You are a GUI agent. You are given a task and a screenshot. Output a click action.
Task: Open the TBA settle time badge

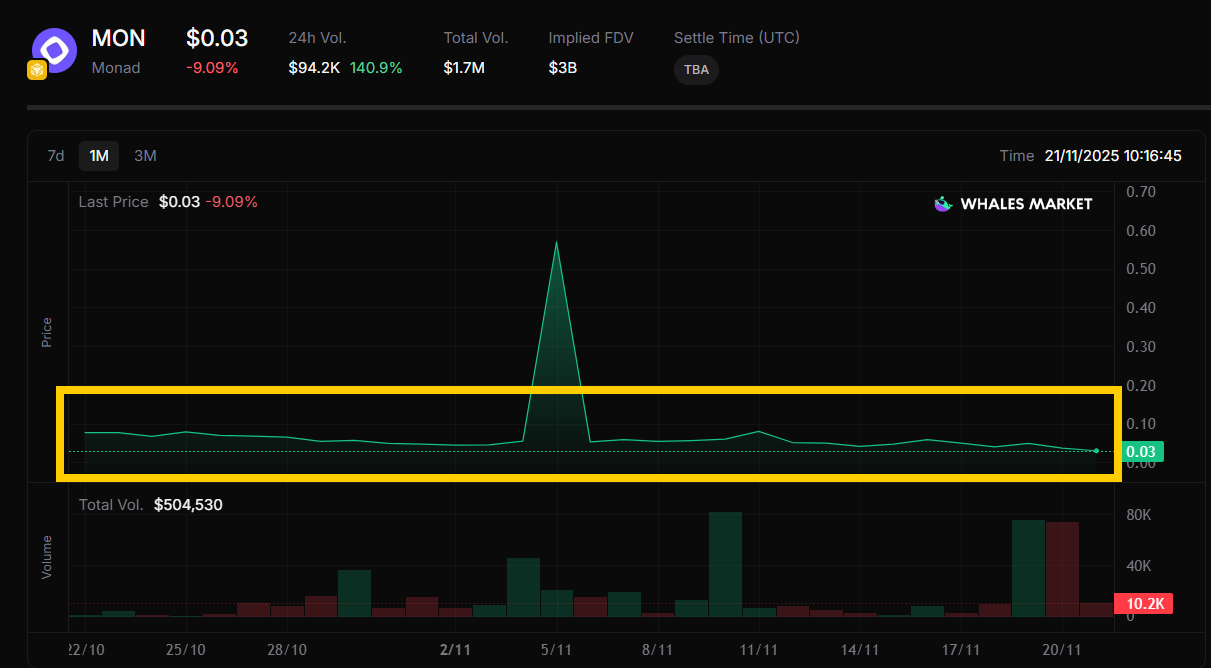click(696, 70)
